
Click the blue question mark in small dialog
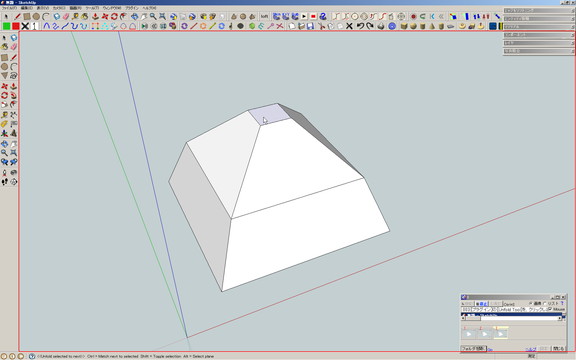pos(562,303)
